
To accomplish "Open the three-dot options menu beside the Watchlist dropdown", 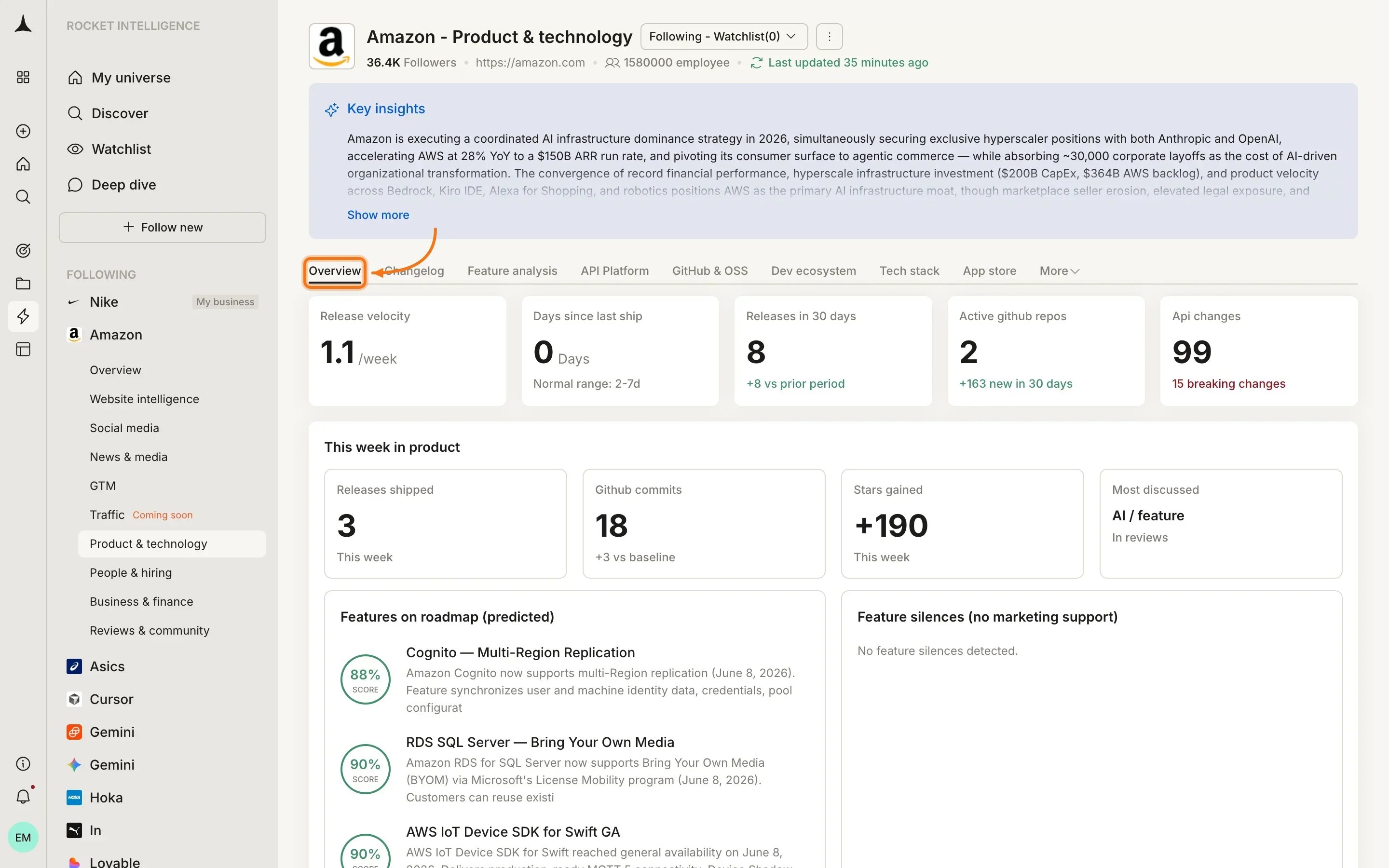I will click(830, 37).
